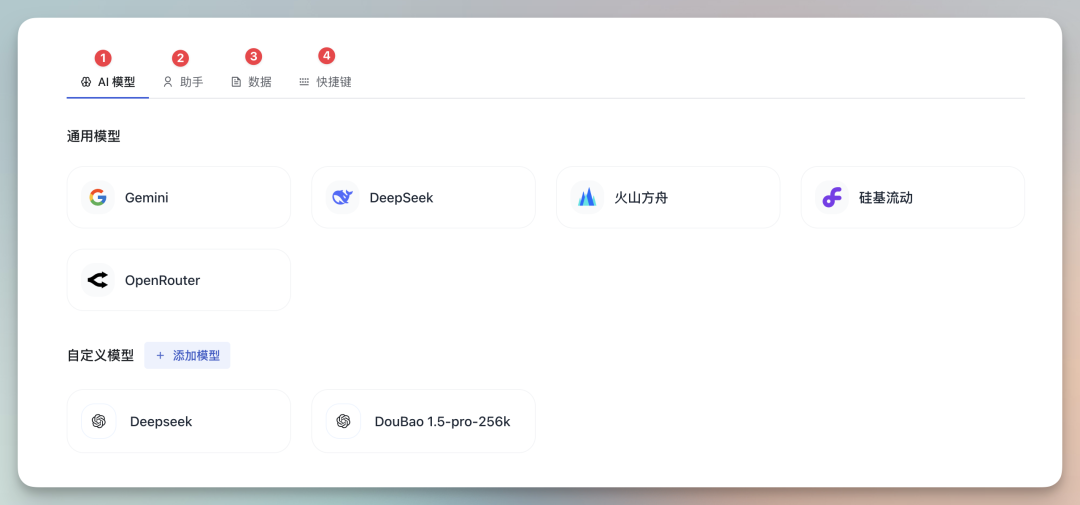Open the 火山方舟 model card
1080x505 pixels.
(668, 197)
